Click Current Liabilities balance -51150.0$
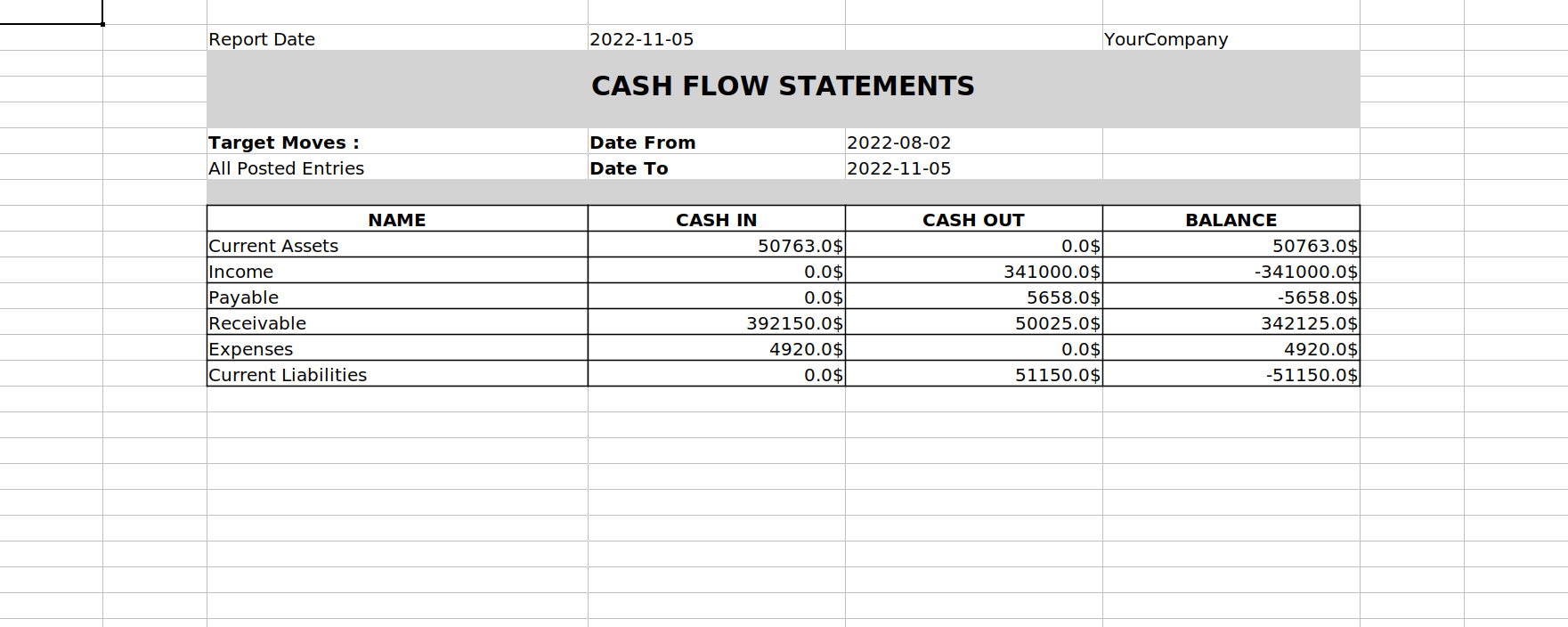Screen dimensions: 1568x627 (1231, 374)
